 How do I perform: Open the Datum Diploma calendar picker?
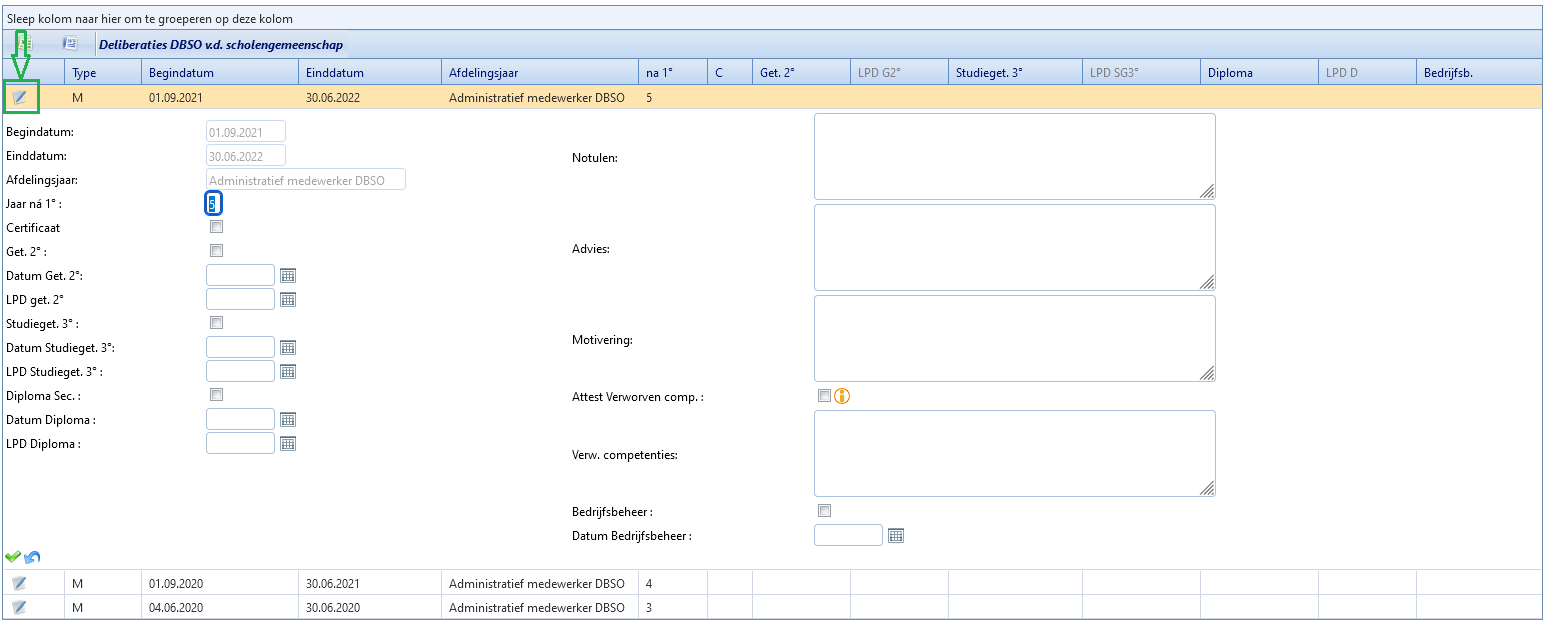288,419
